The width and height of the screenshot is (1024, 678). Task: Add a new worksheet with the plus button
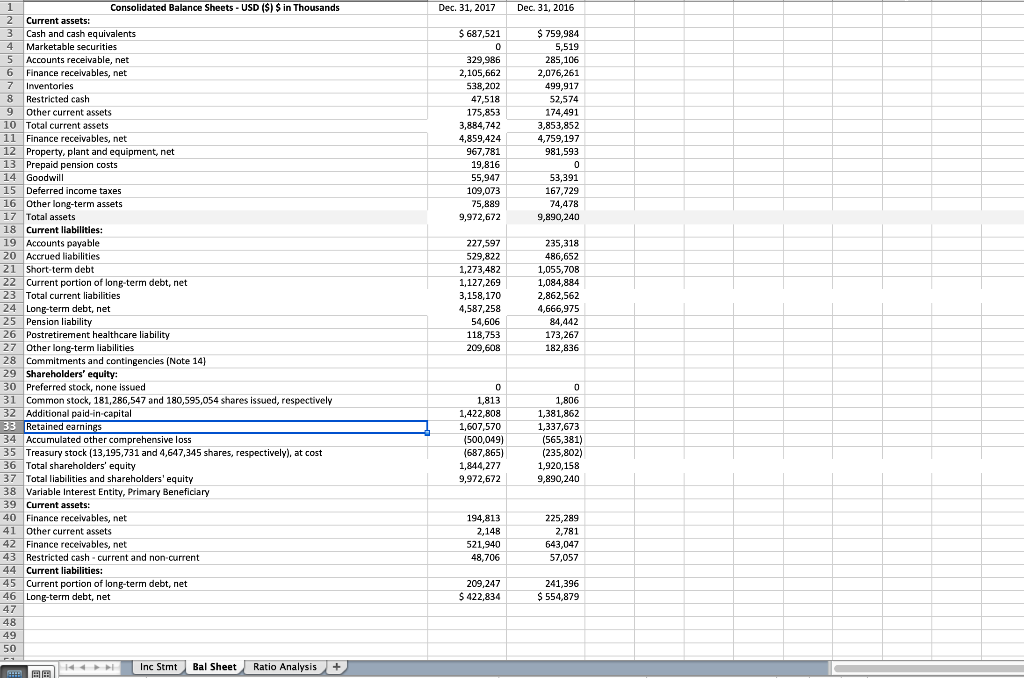coord(336,666)
